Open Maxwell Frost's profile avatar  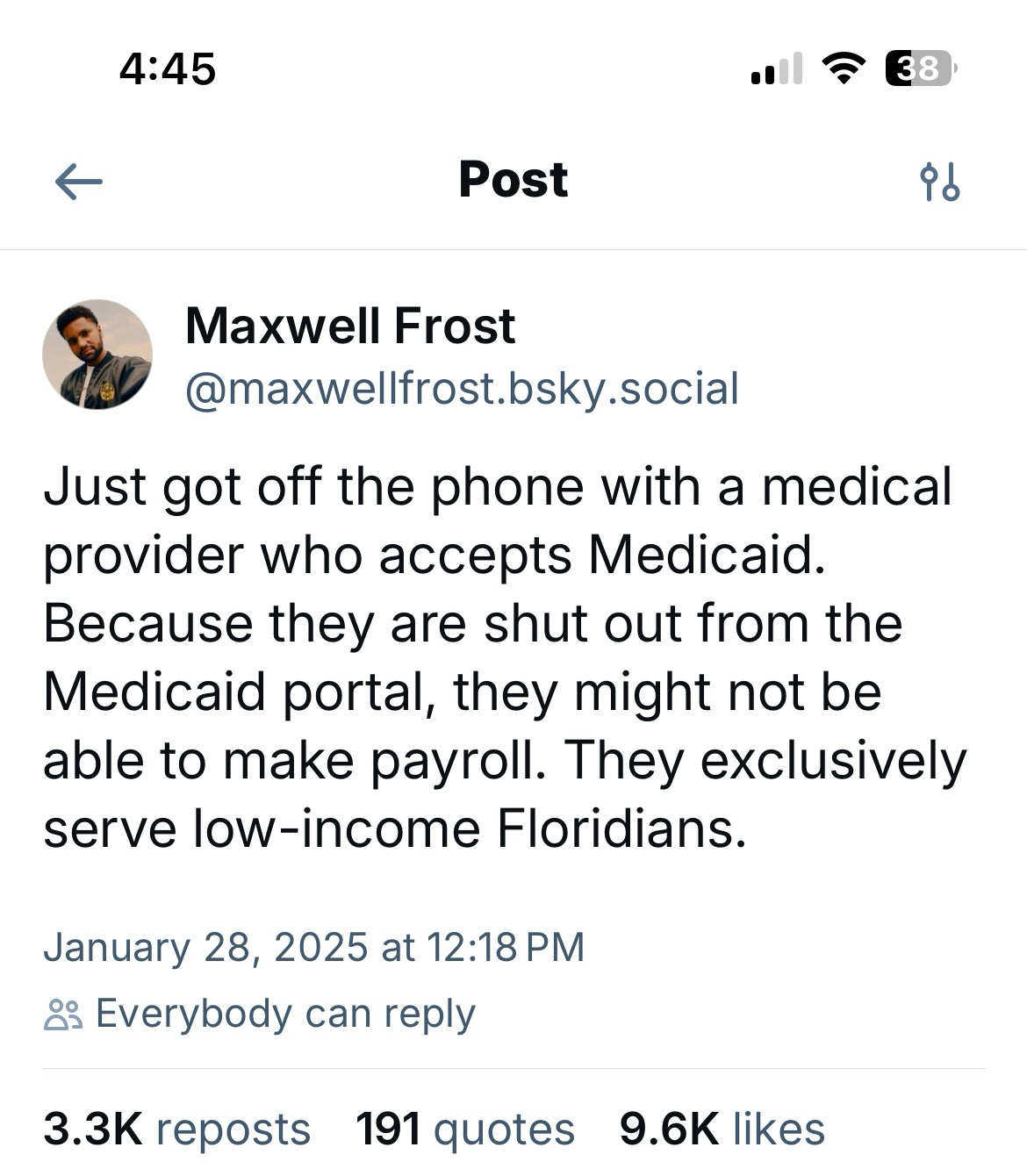[97, 355]
